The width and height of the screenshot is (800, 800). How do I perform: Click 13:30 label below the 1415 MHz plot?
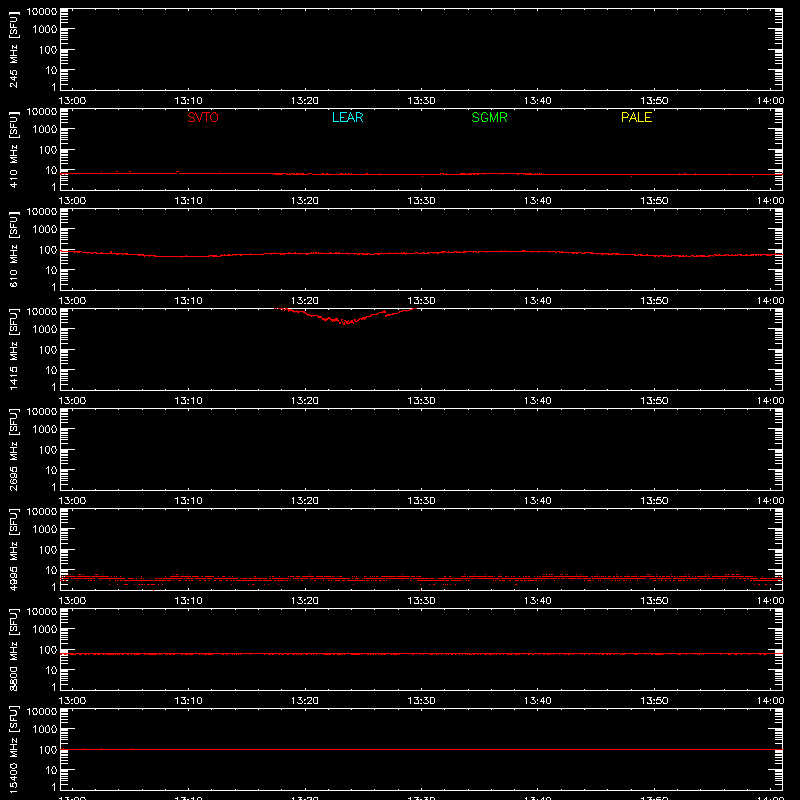point(421,401)
